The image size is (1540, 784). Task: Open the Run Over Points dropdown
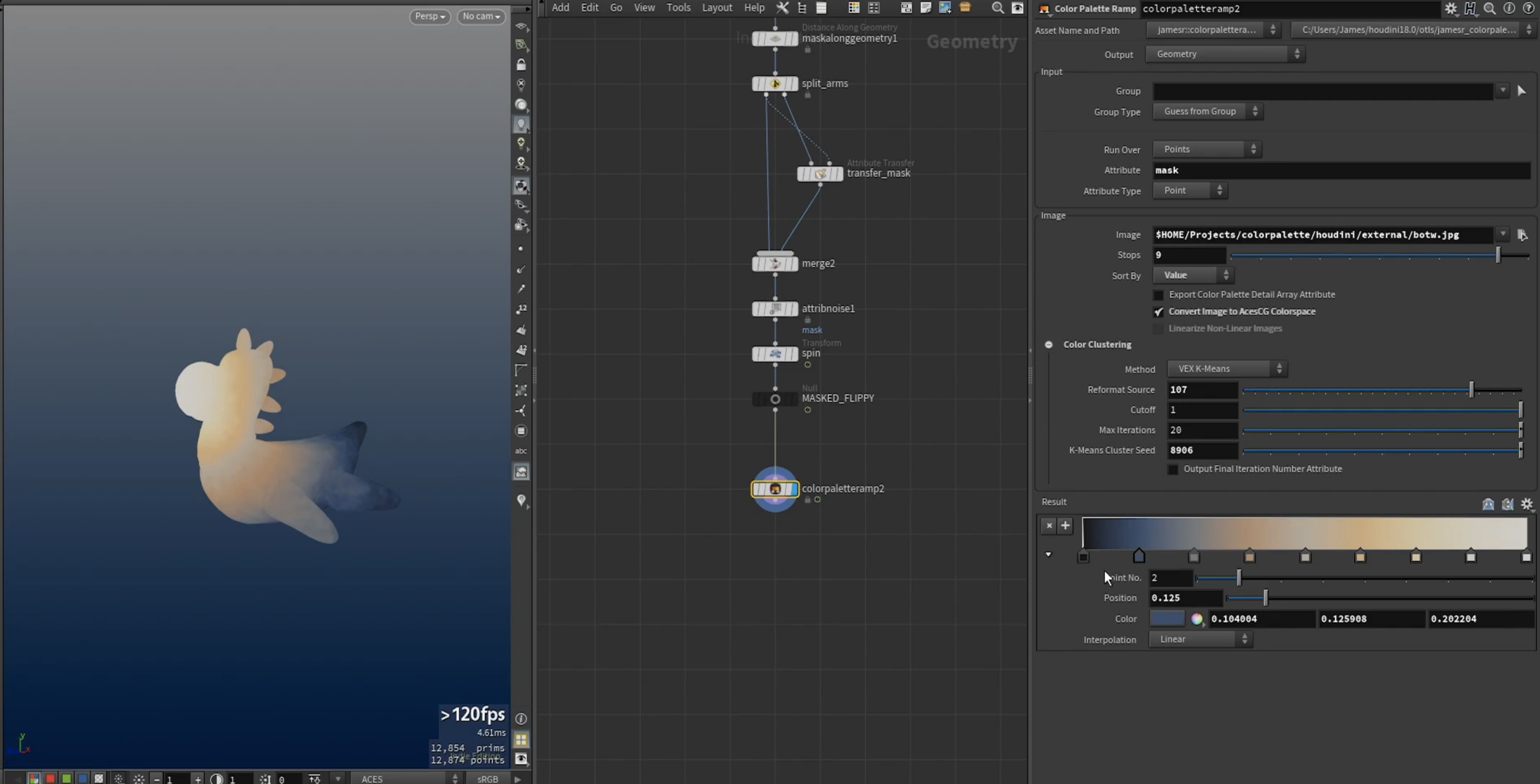coord(1207,149)
